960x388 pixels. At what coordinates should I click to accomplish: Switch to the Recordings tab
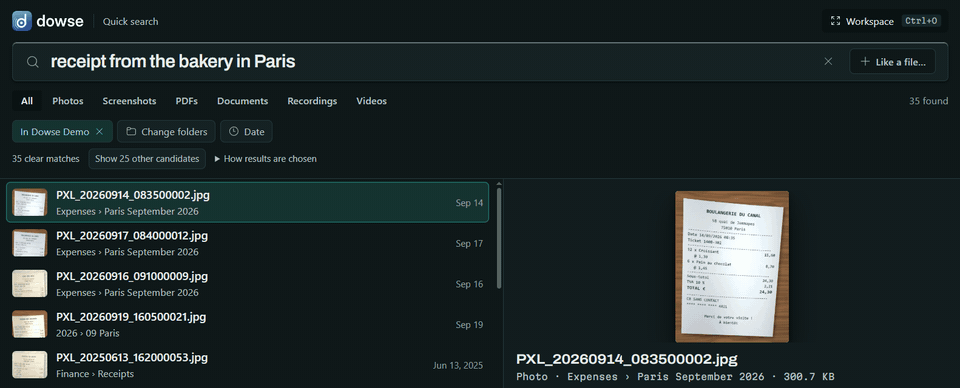(x=312, y=101)
